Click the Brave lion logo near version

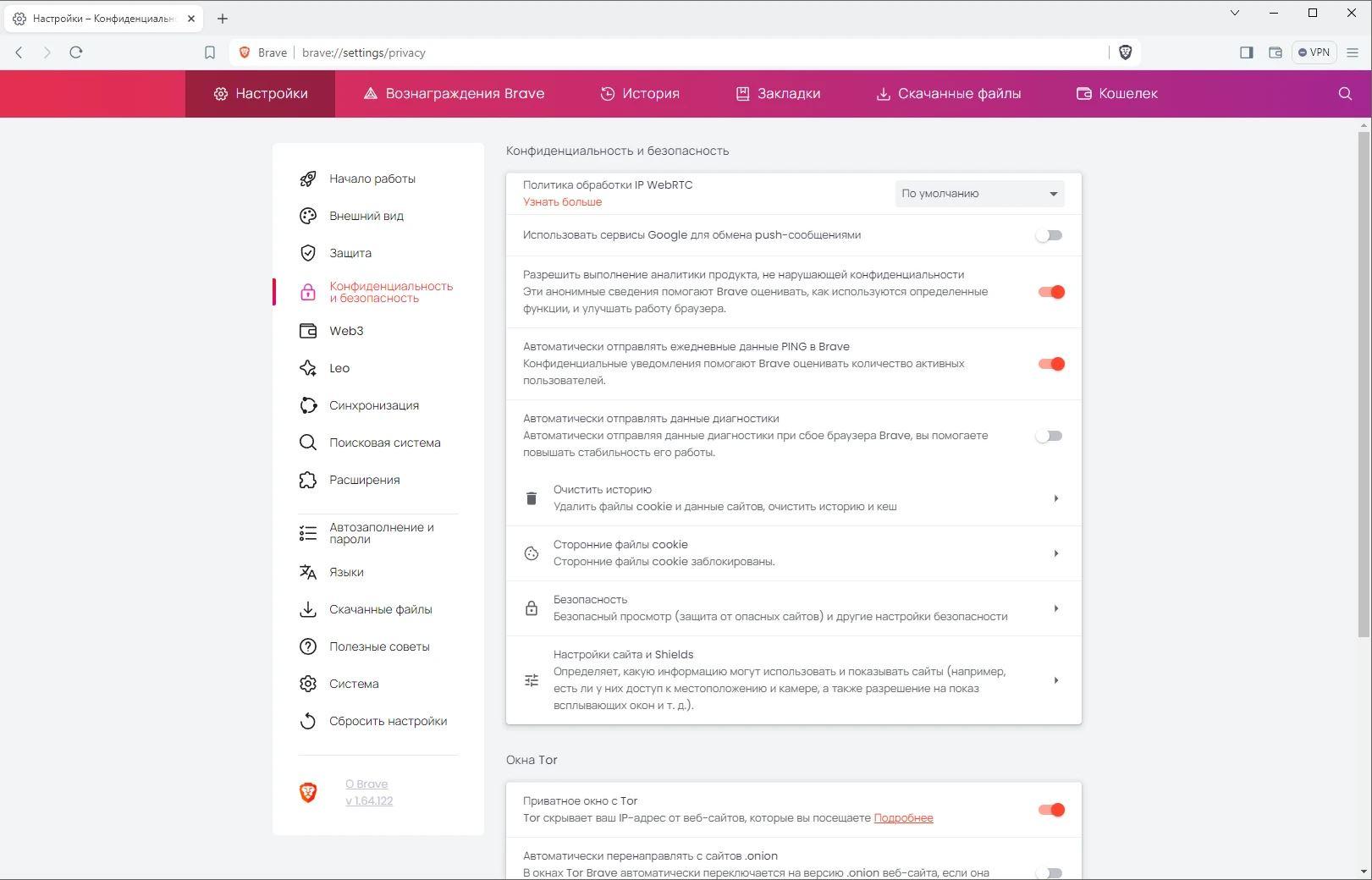[x=308, y=792]
